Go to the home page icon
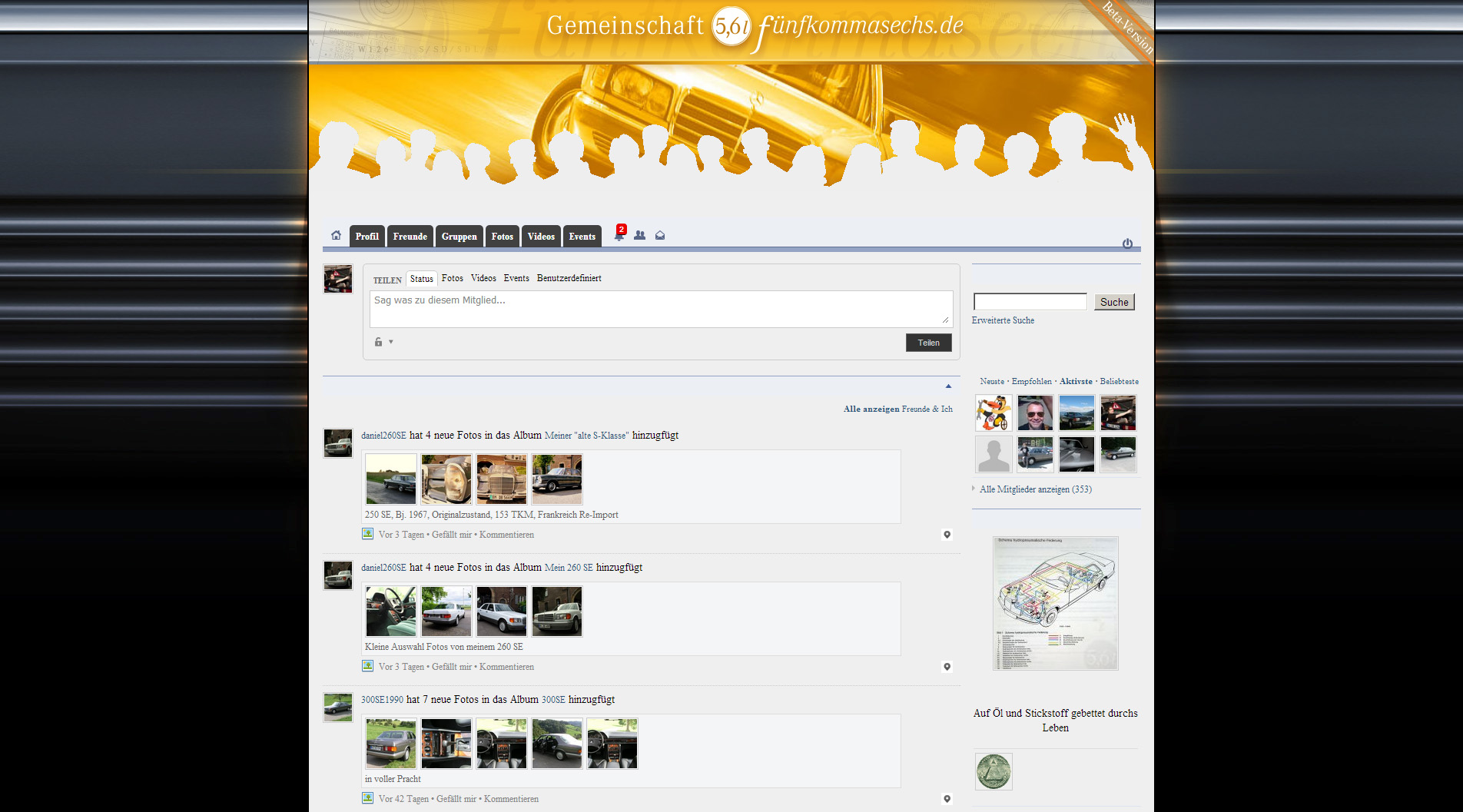This screenshot has width=1463, height=812. (x=336, y=235)
